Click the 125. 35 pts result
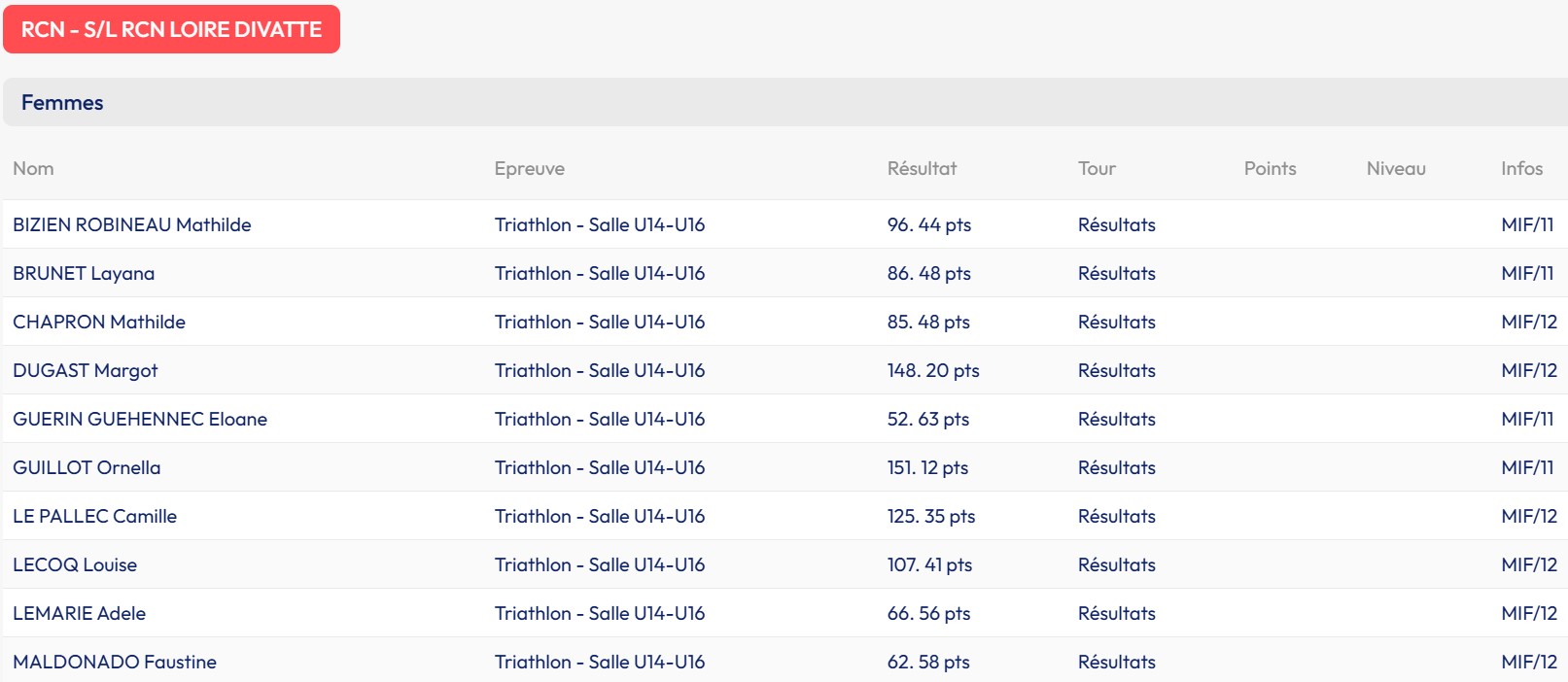Image resolution: width=1568 pixels, height=682 pixels. (x=930, y=516)
